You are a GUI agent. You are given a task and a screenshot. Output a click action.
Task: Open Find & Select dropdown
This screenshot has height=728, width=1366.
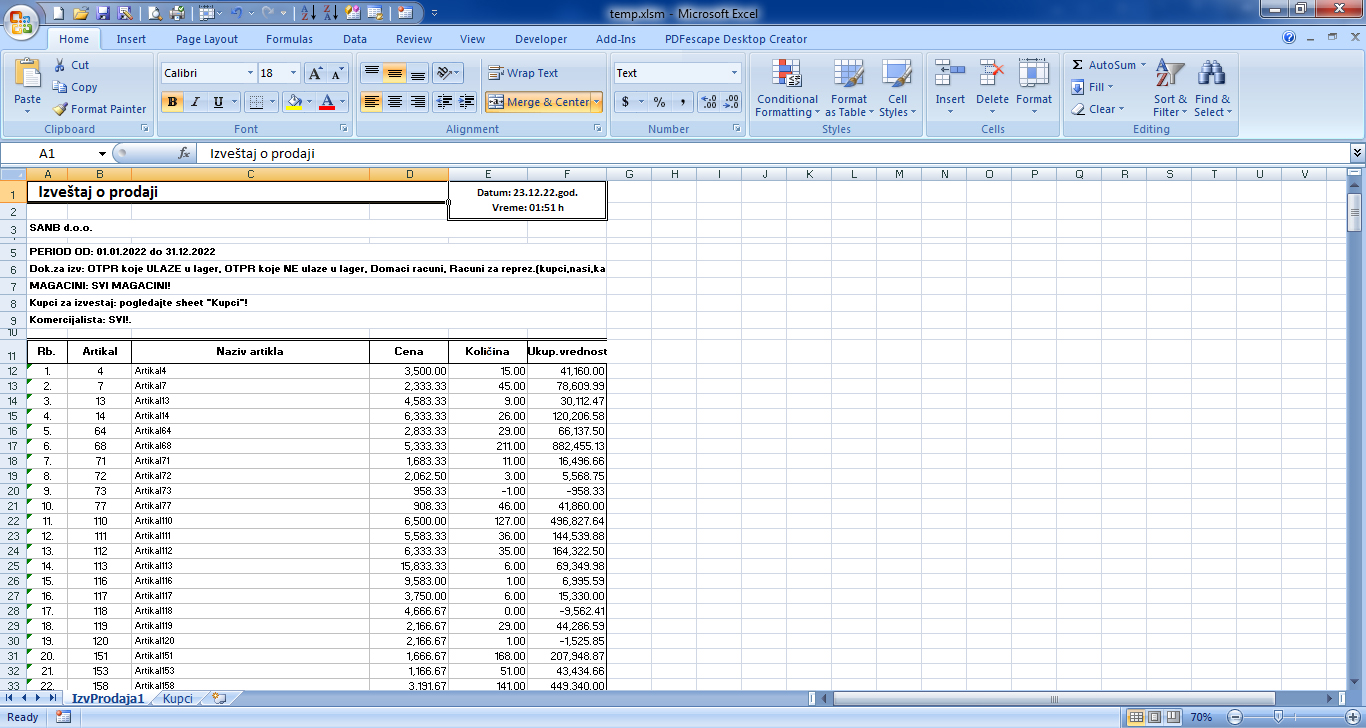1212,88
